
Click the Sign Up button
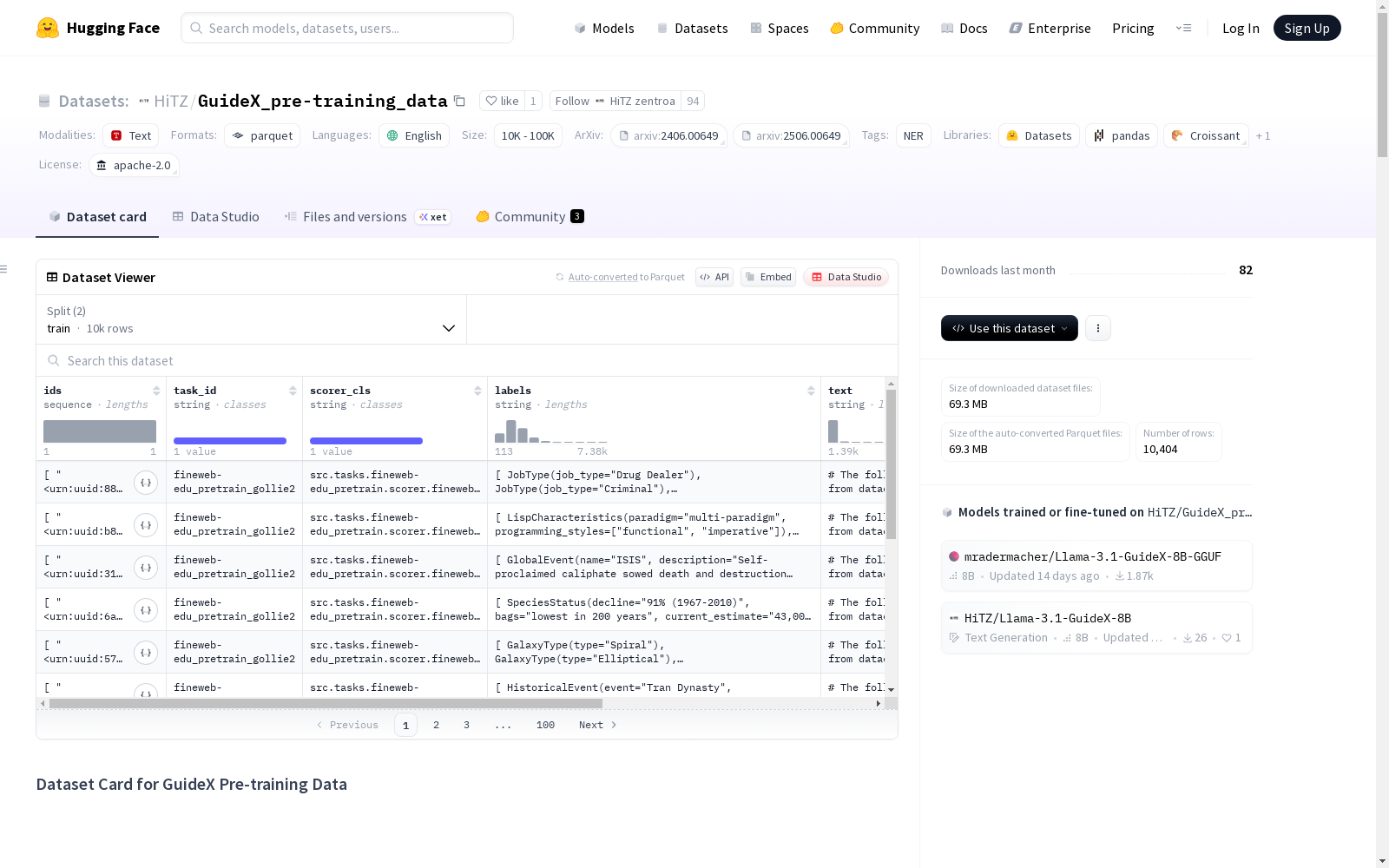coord(1307,28)
